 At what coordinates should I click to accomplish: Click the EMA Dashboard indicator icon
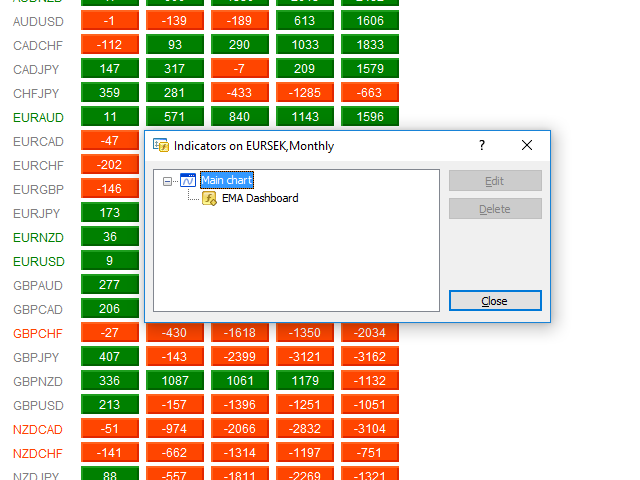coord(209,198)
